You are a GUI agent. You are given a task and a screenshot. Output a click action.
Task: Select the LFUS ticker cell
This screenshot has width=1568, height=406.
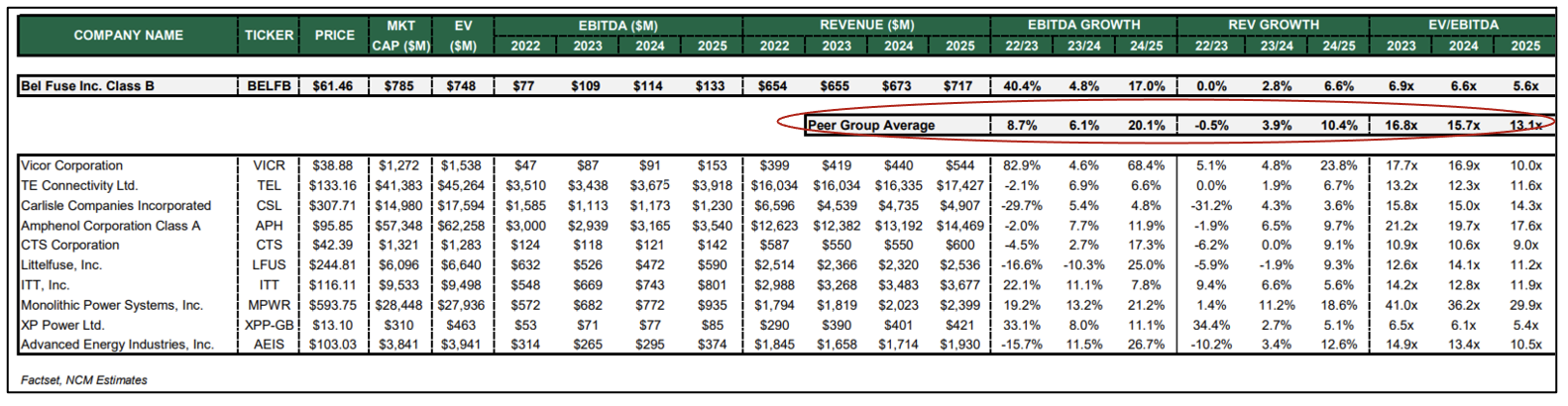pyautogui.click(x=270, y=264)
